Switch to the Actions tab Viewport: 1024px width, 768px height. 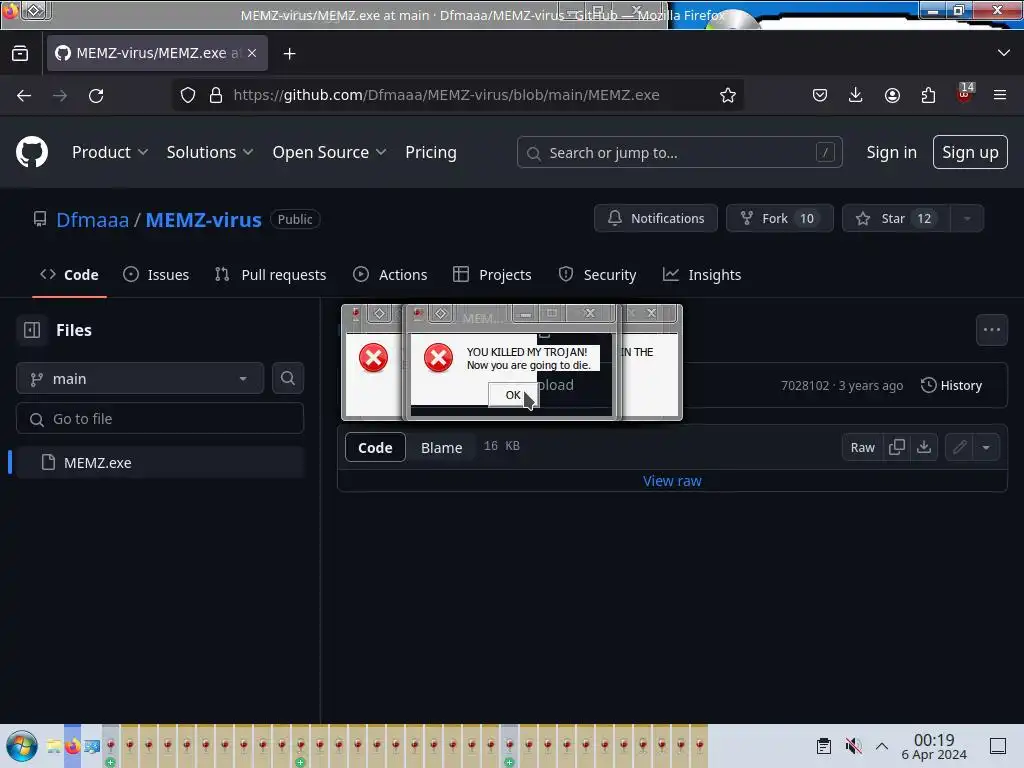pos(390,275)
